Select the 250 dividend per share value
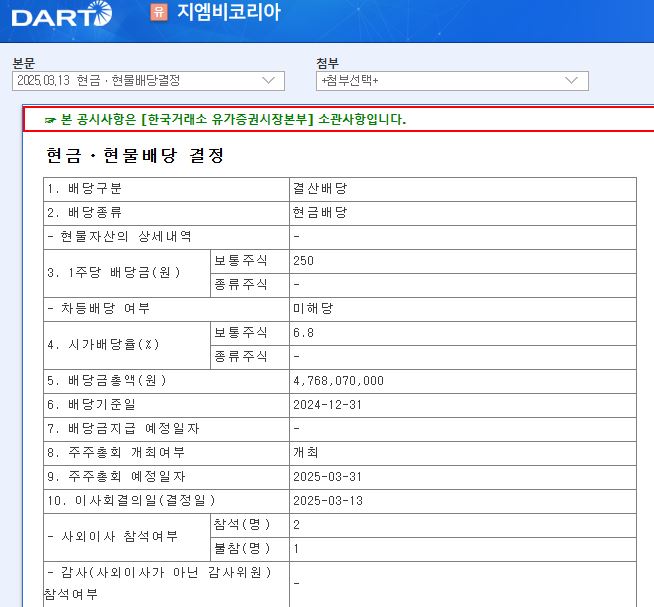This screenshot has height=607, width=654. coord(303,261)
